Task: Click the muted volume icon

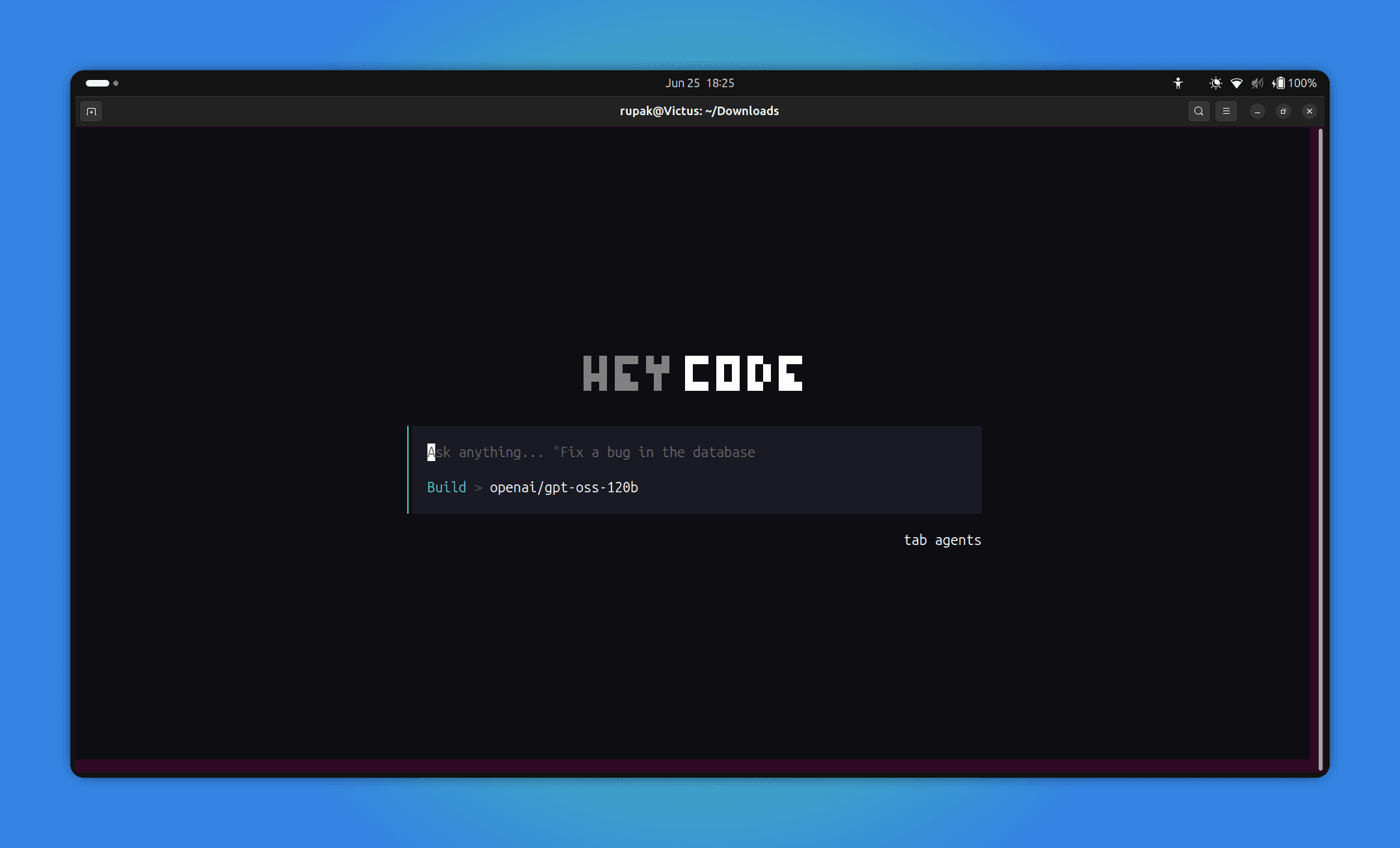Action: pyautogui.click(x=1257, y=83)
